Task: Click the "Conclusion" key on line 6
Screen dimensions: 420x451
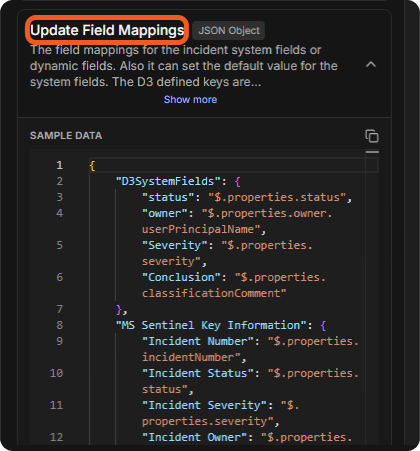Action: (181, 277)
